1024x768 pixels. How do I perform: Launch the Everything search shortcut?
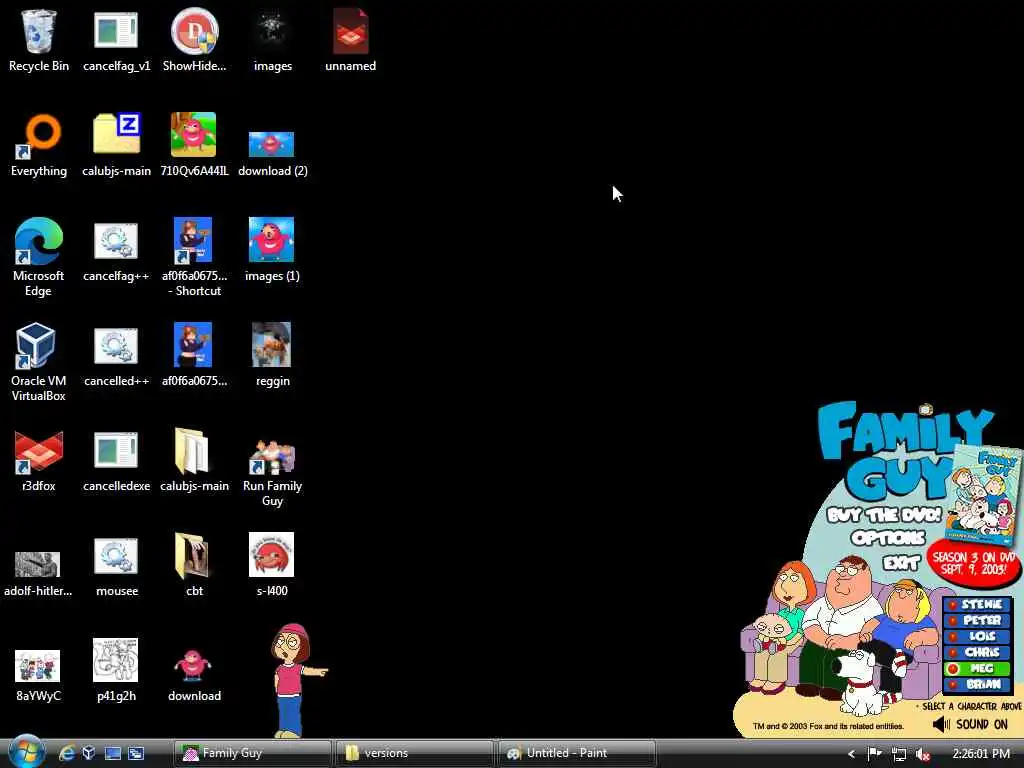[39, 144]
